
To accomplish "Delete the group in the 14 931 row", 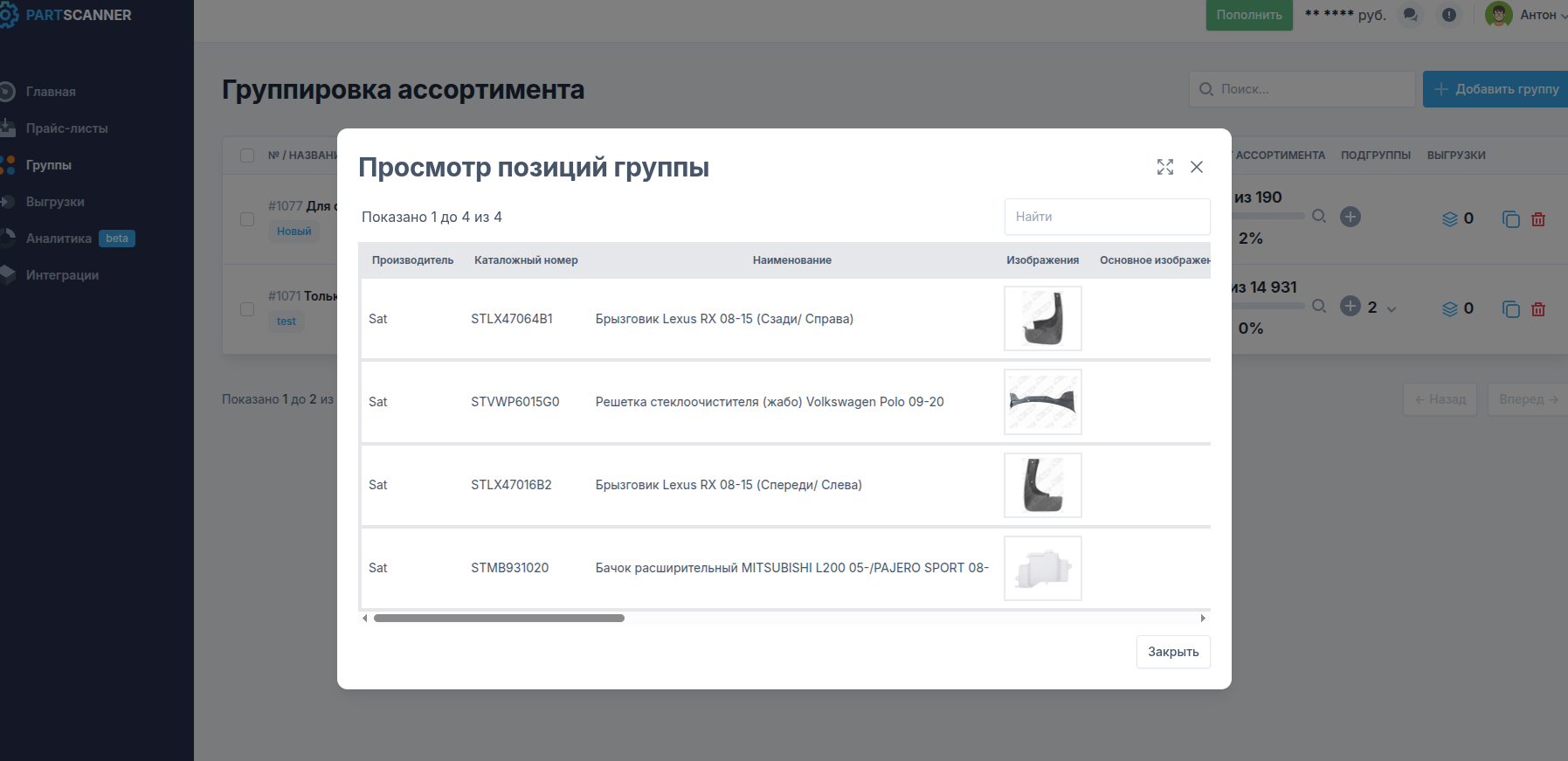I will click(1538, 309).
